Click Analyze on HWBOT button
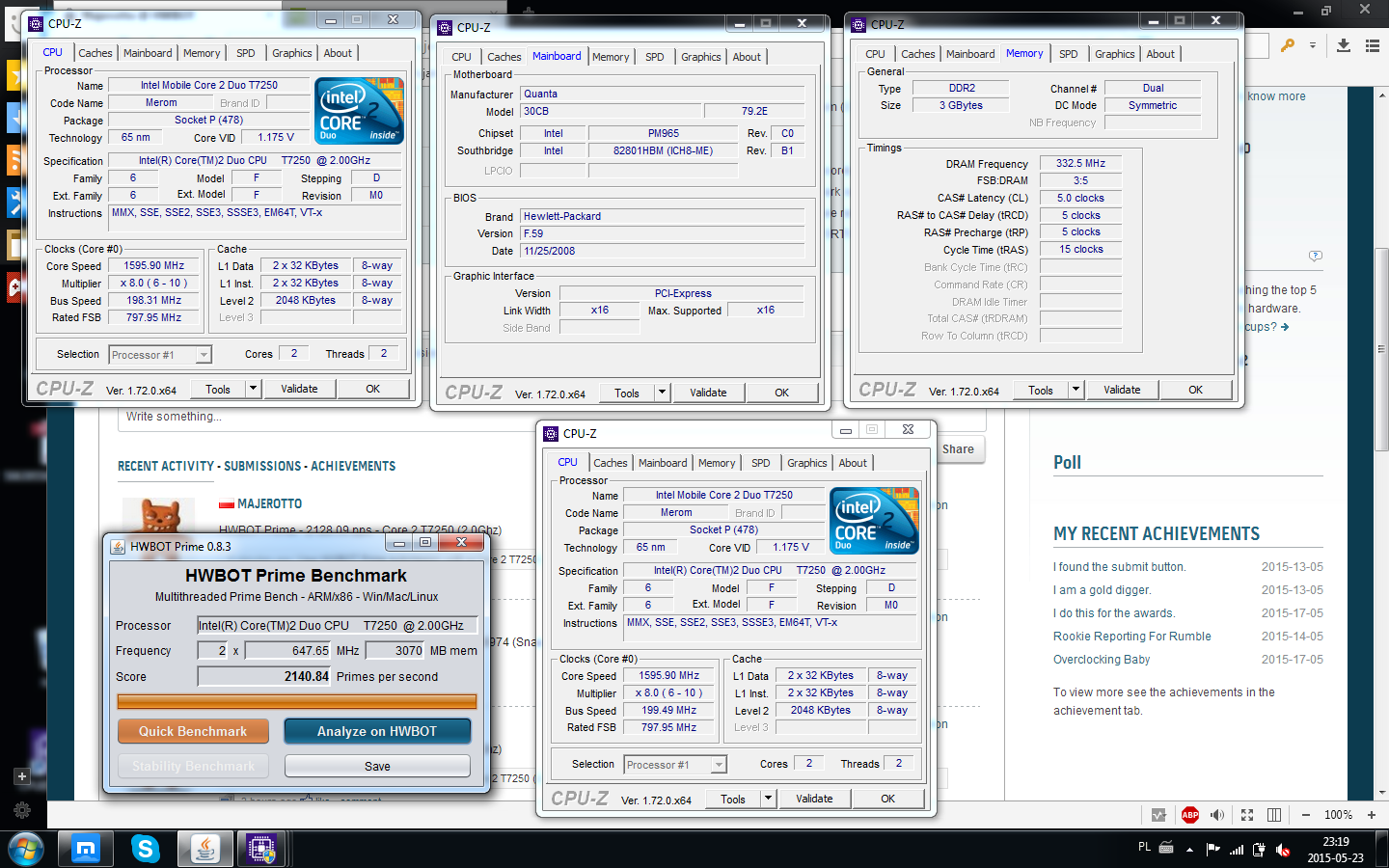Image resolution: width=1389 pixels, height=868 pixels. [377, 731]
